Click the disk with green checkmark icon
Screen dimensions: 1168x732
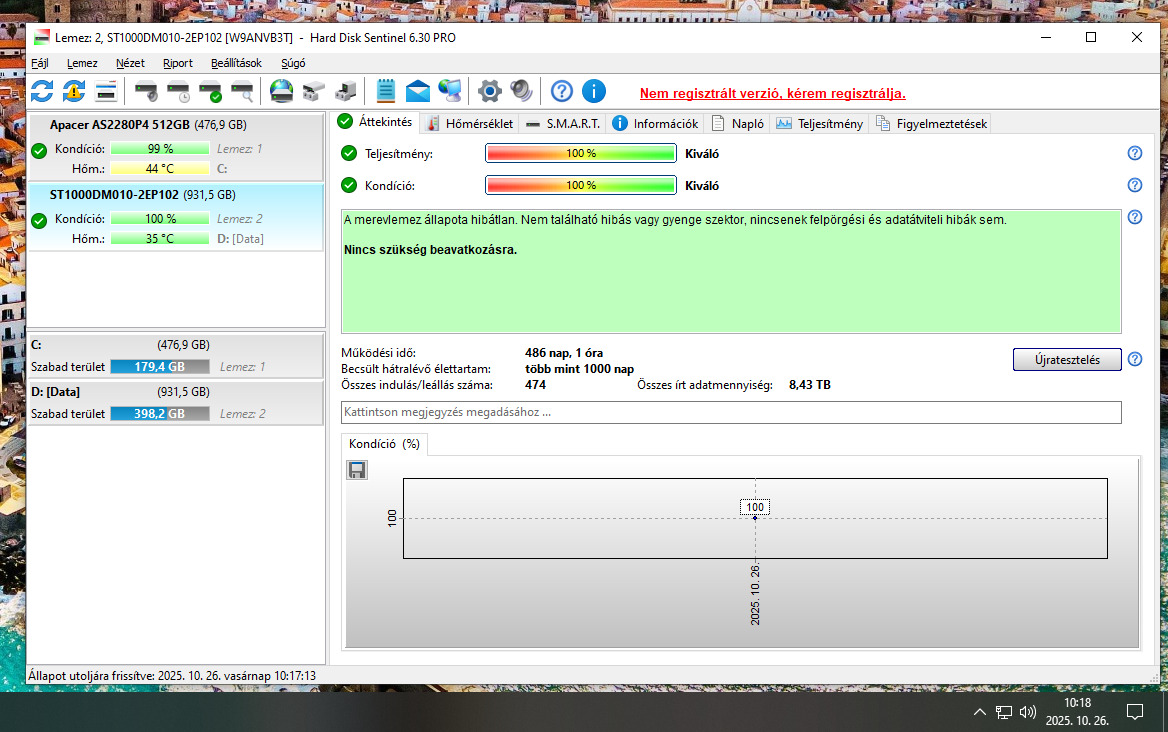pyautogui.click(x=211, y=92)
